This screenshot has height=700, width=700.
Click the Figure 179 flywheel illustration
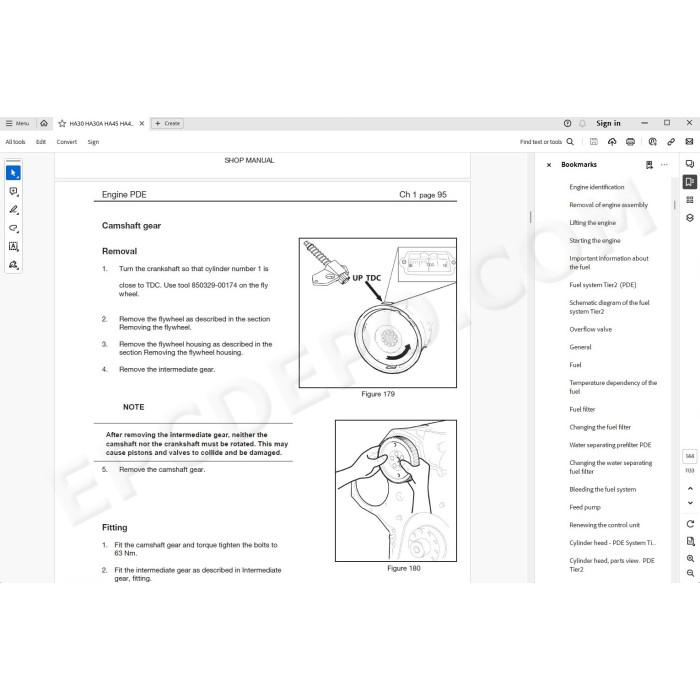tap(378, 312)
